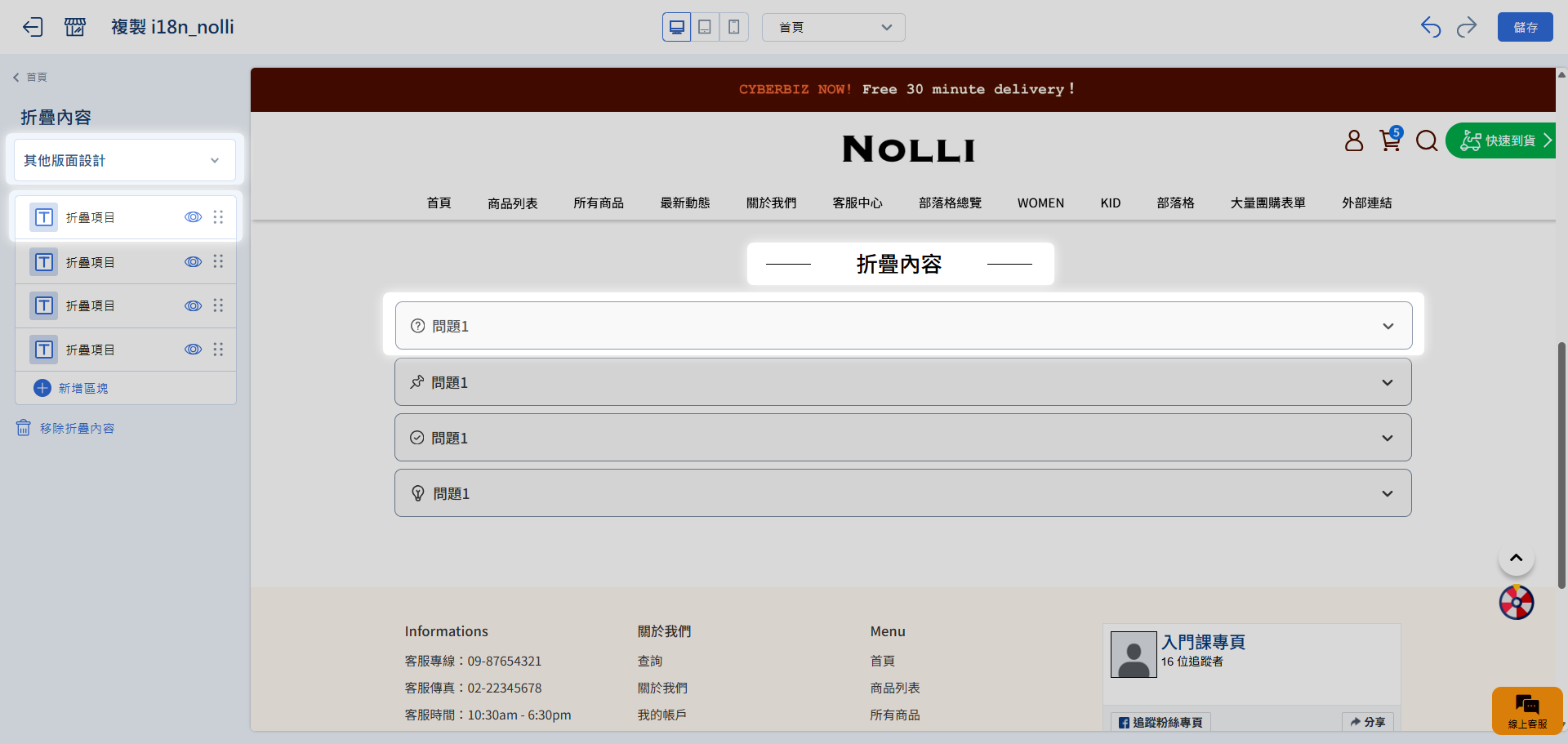
Task: Click the 儲存 save button
Action: pyautogui.click(x=1525, y=27)
